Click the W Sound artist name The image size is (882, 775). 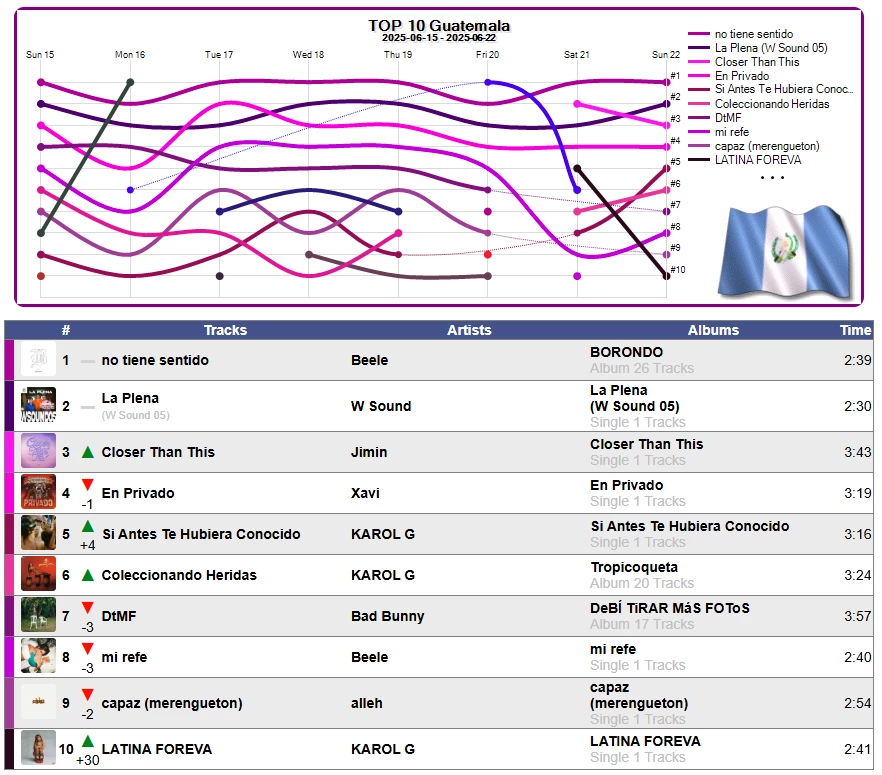point(381,406)
